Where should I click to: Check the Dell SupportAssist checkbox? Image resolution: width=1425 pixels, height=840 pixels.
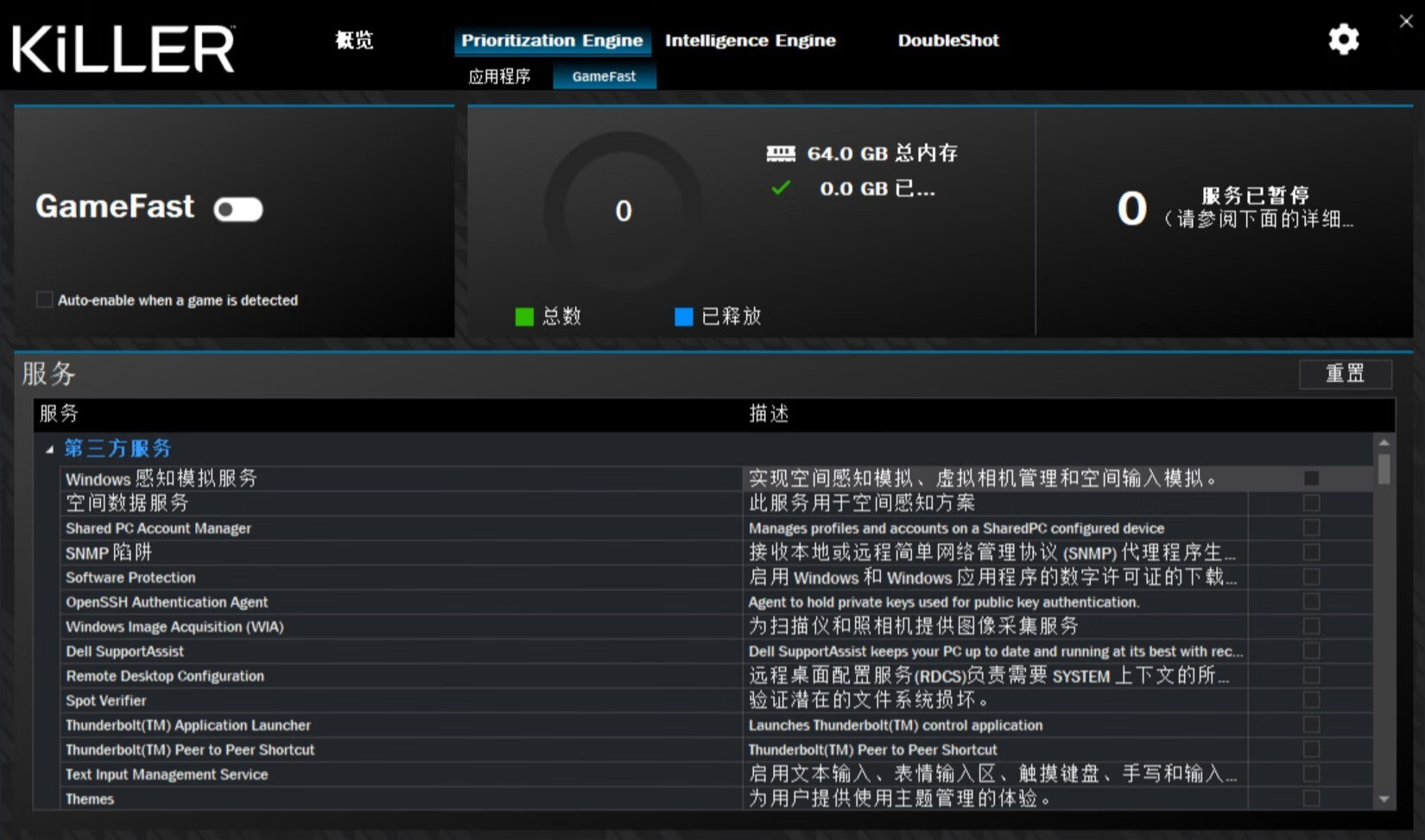point(1312,651)
